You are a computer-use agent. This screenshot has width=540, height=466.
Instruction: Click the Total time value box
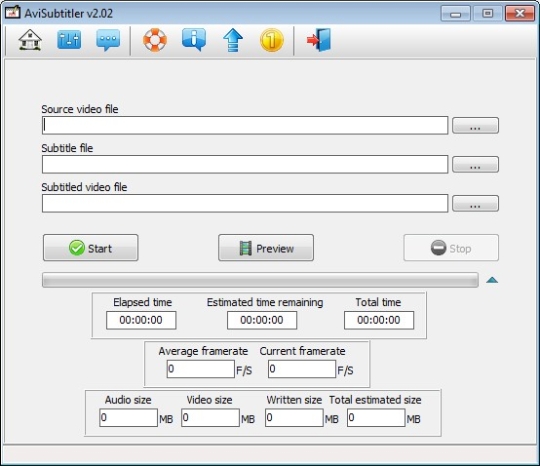[x=379, y=320]
